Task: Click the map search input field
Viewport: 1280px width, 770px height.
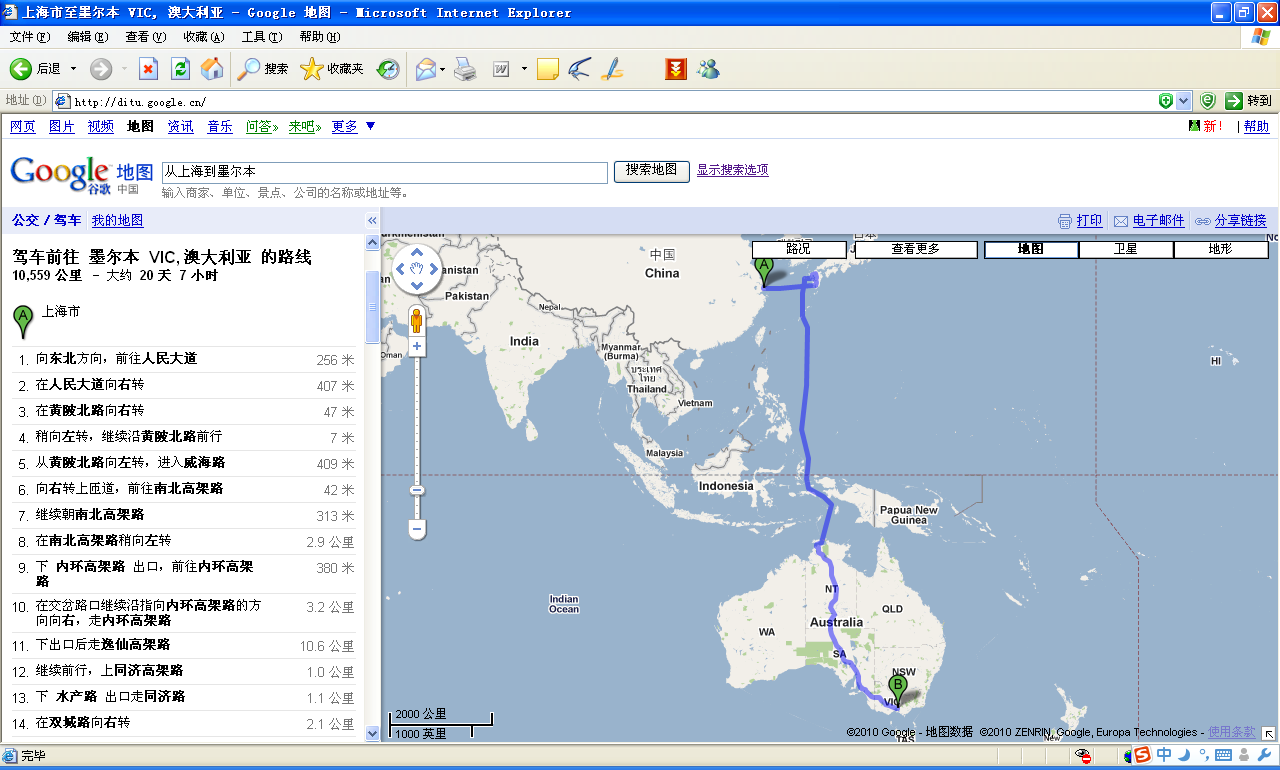Action: click(x=385, y=172)
